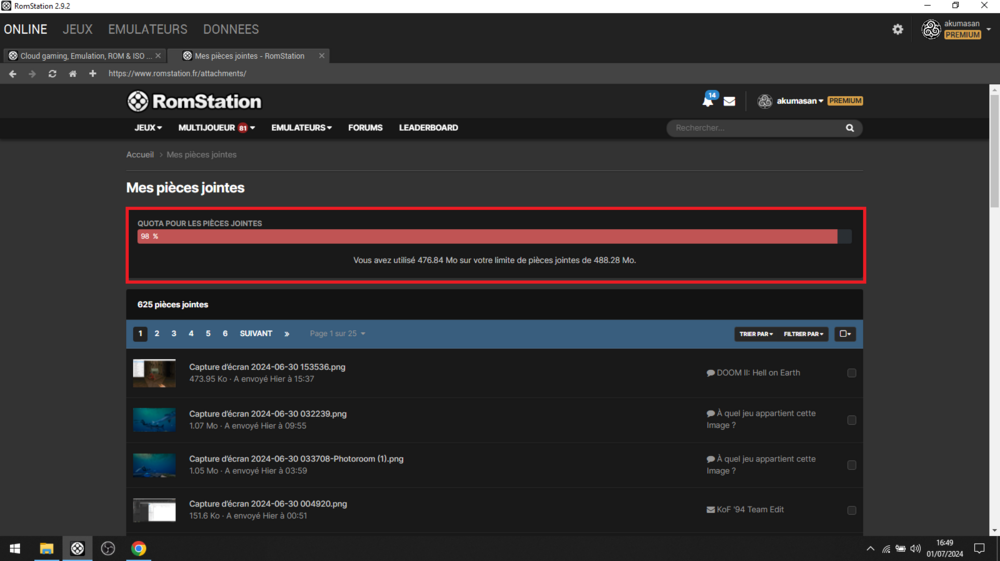Click the Rechercher search field
Image resolution: width=1000 pixels, height=561 pixels.
click(x=755, y=128)
